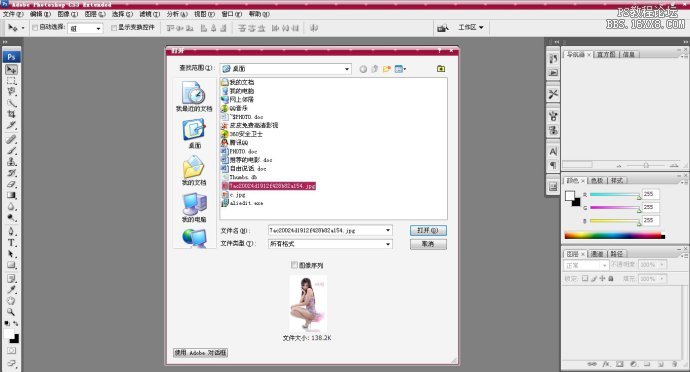Select the Crop tool
This screenshot has height=372, width=690.
click(11, 114)
